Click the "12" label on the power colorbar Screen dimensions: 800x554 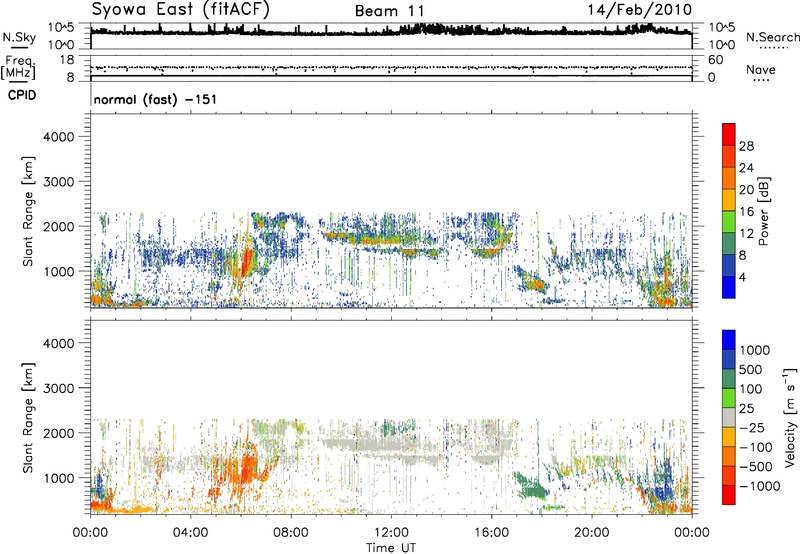pyautogui.click(x=746, y=234)
